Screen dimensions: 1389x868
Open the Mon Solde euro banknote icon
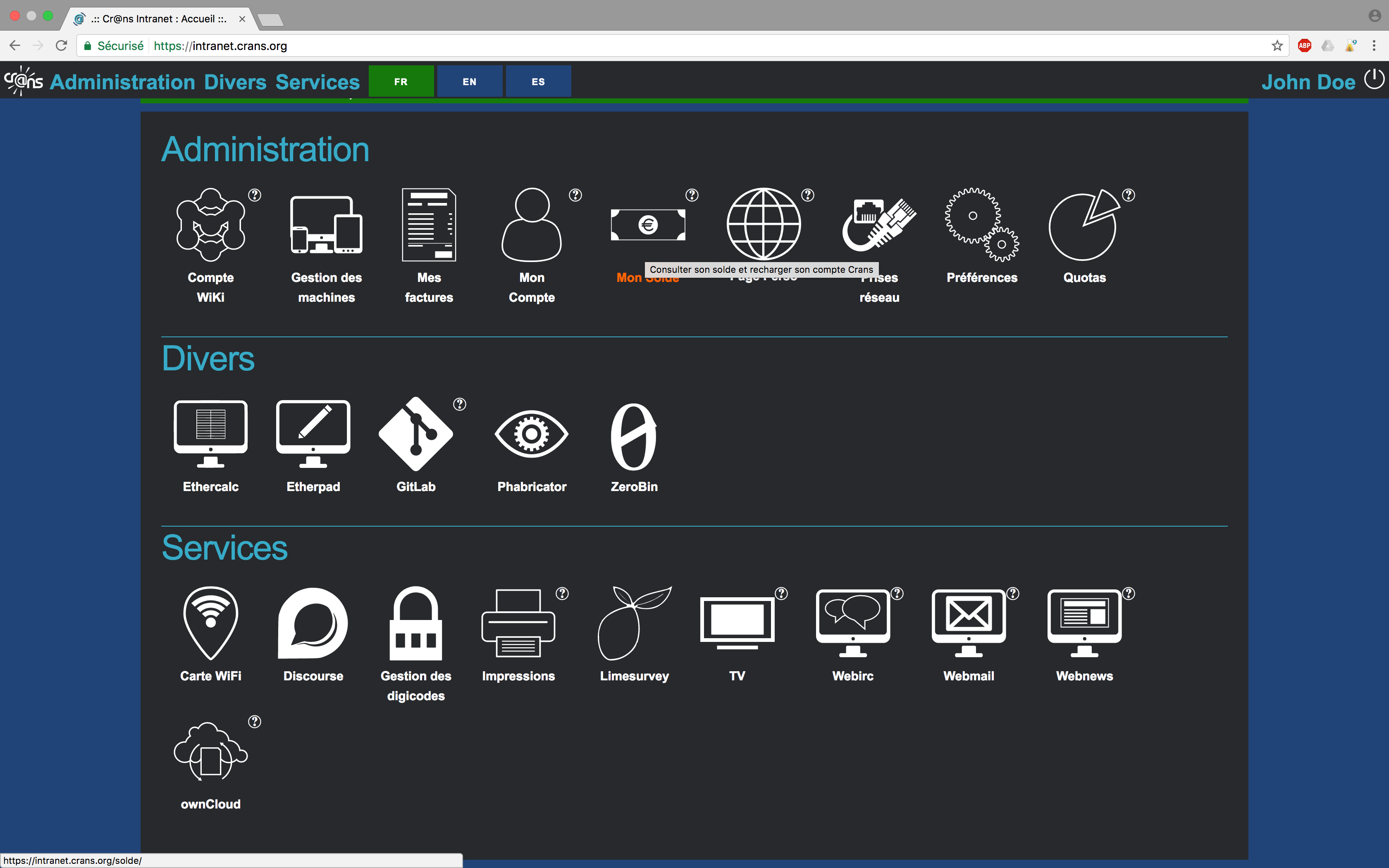pos(647,225)
